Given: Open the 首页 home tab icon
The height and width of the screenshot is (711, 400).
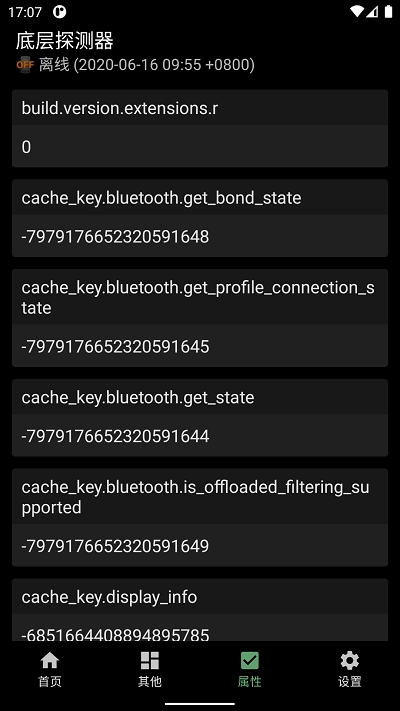Looking at the screenshot, I should [50, 669].
